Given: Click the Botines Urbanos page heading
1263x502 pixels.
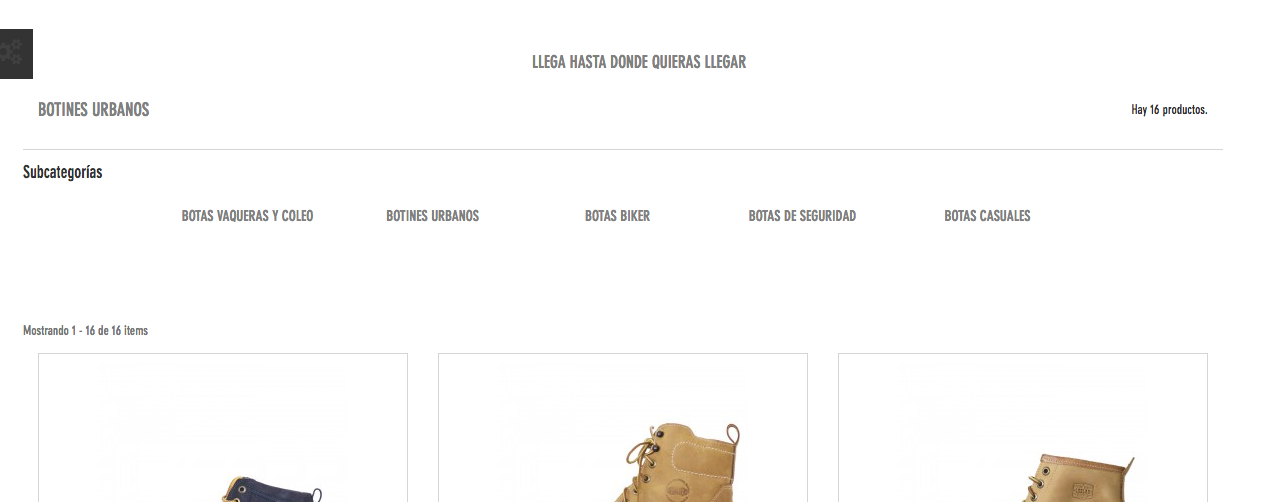Looking at the screenshot, I should pos(94,110).
